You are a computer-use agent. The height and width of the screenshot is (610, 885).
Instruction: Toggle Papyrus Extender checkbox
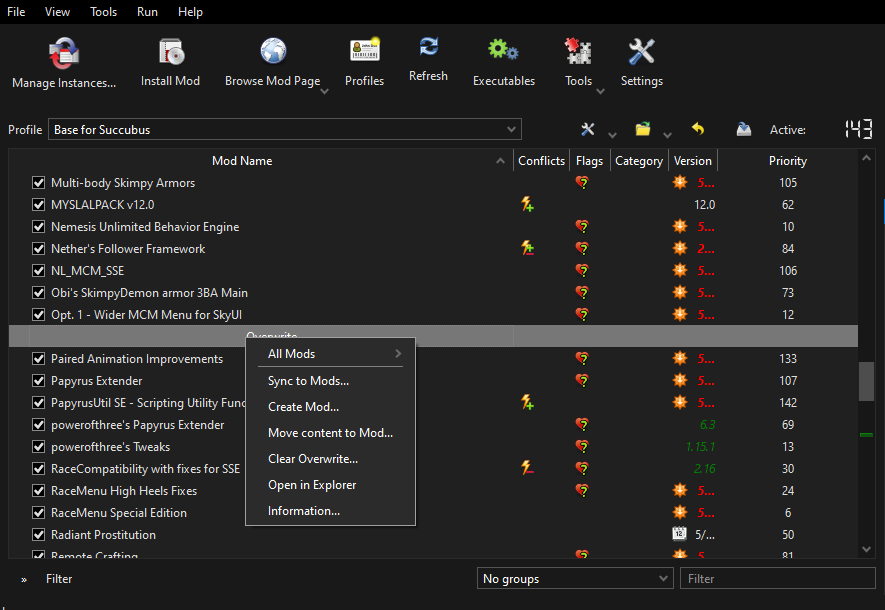point(38,381)
